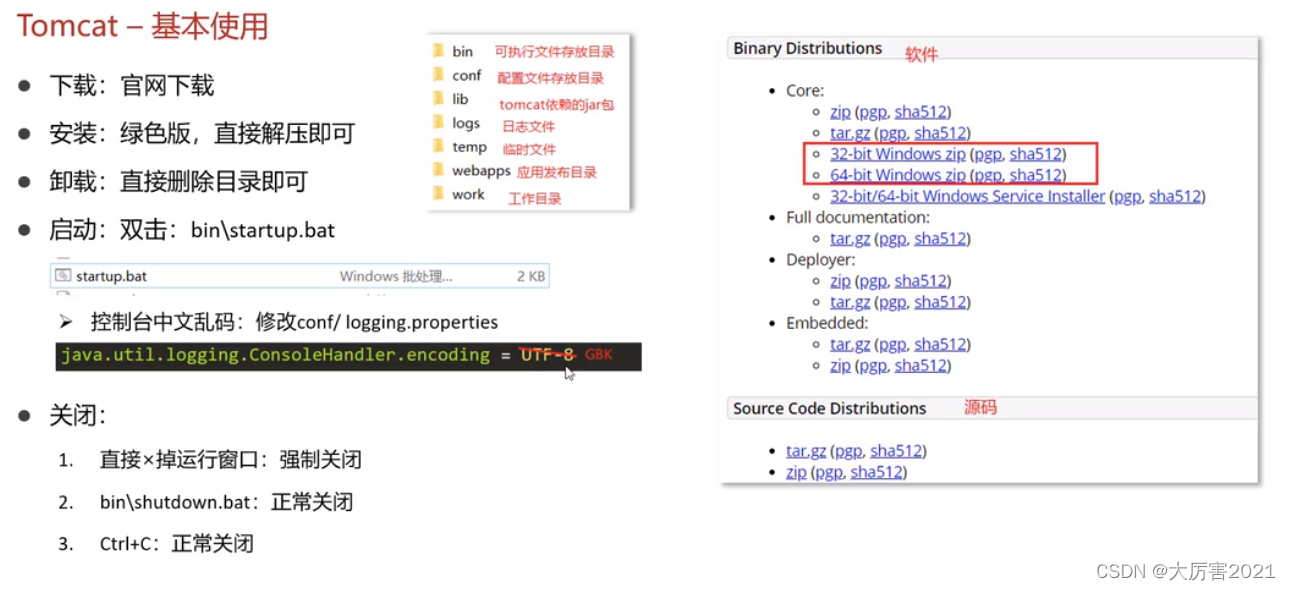Image resolution: width=1291 pixels, height=590 pixels.
Task: Click the startup.bat batch file icon
Action: click(x=63, y=276)
